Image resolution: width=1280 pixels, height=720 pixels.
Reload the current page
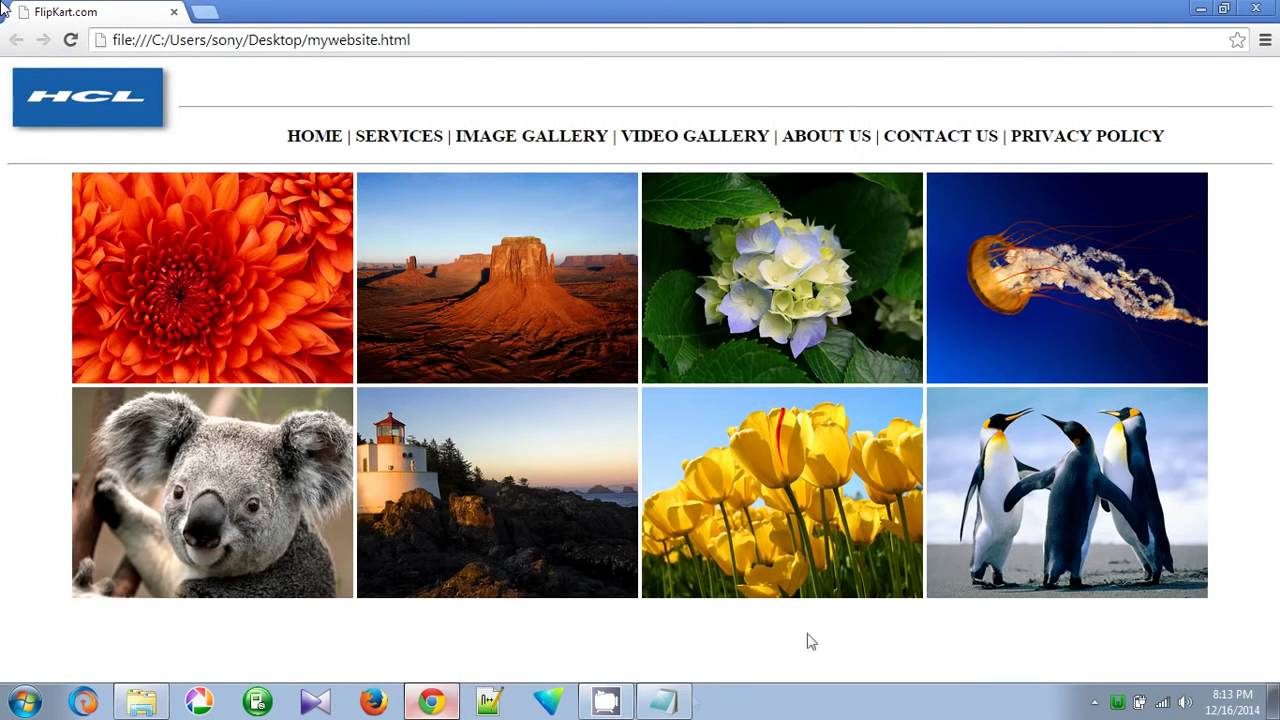pos(70,40)
